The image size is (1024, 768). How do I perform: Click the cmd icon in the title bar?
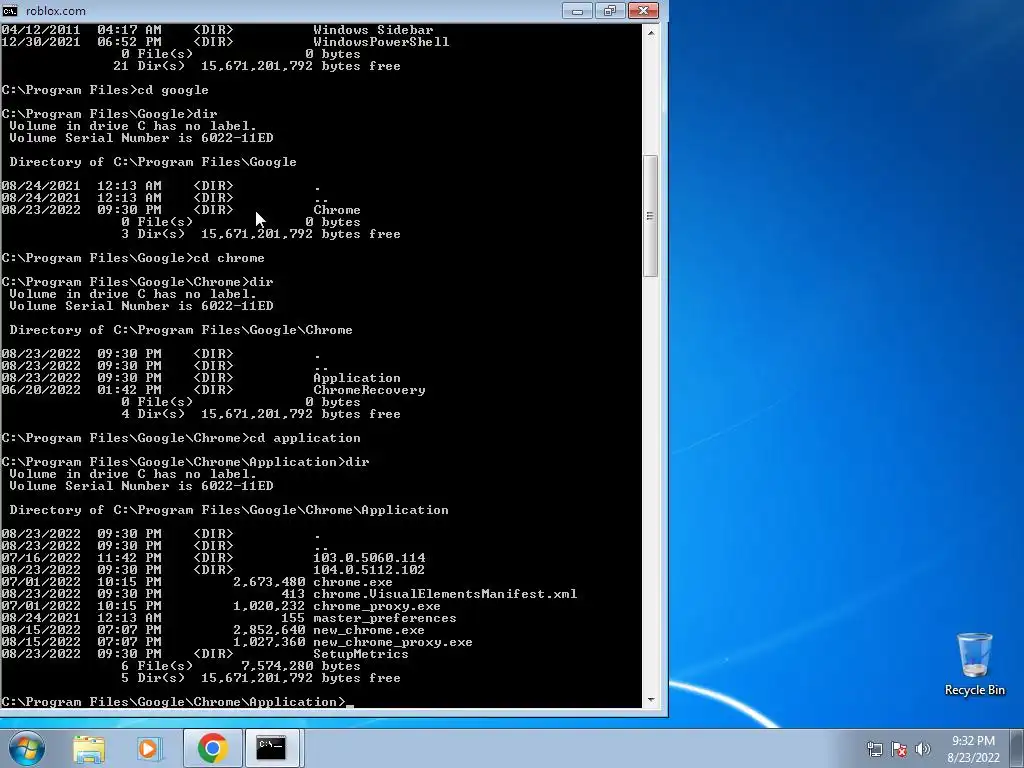point(10,10)
